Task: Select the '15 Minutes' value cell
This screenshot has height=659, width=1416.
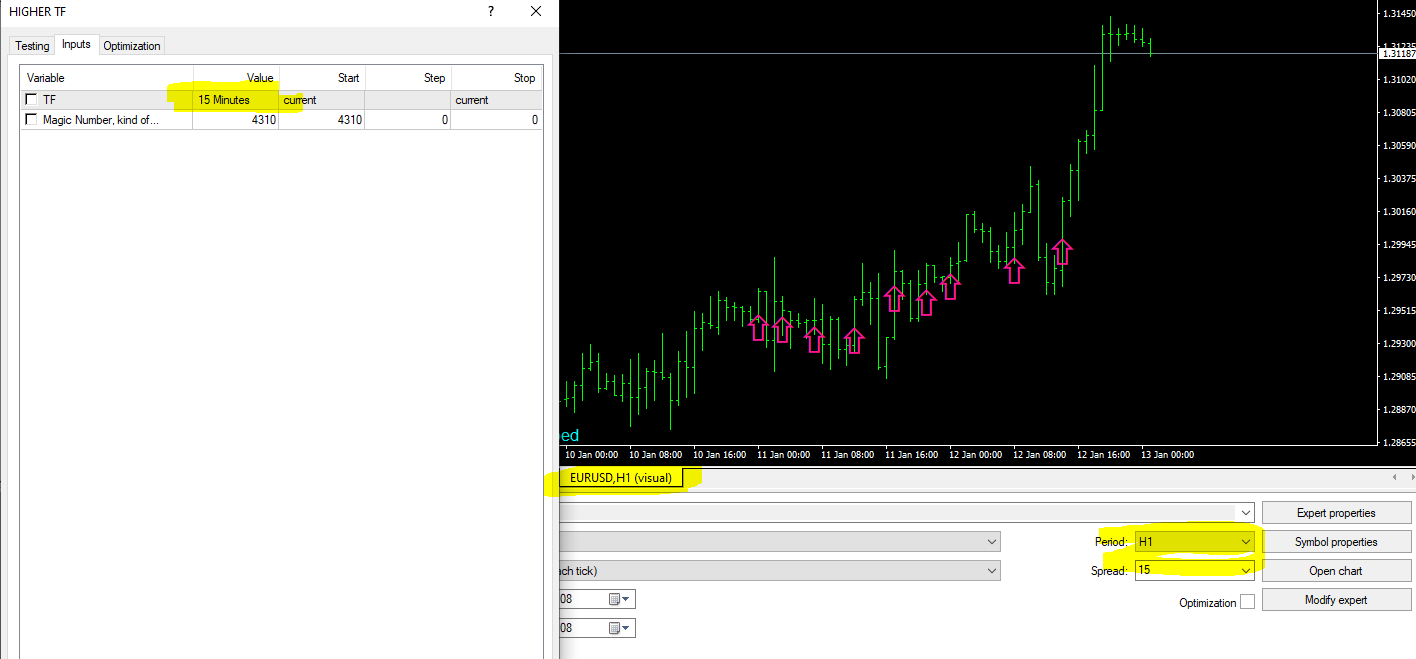Action: pyautogui.click(x=236, y=100)
